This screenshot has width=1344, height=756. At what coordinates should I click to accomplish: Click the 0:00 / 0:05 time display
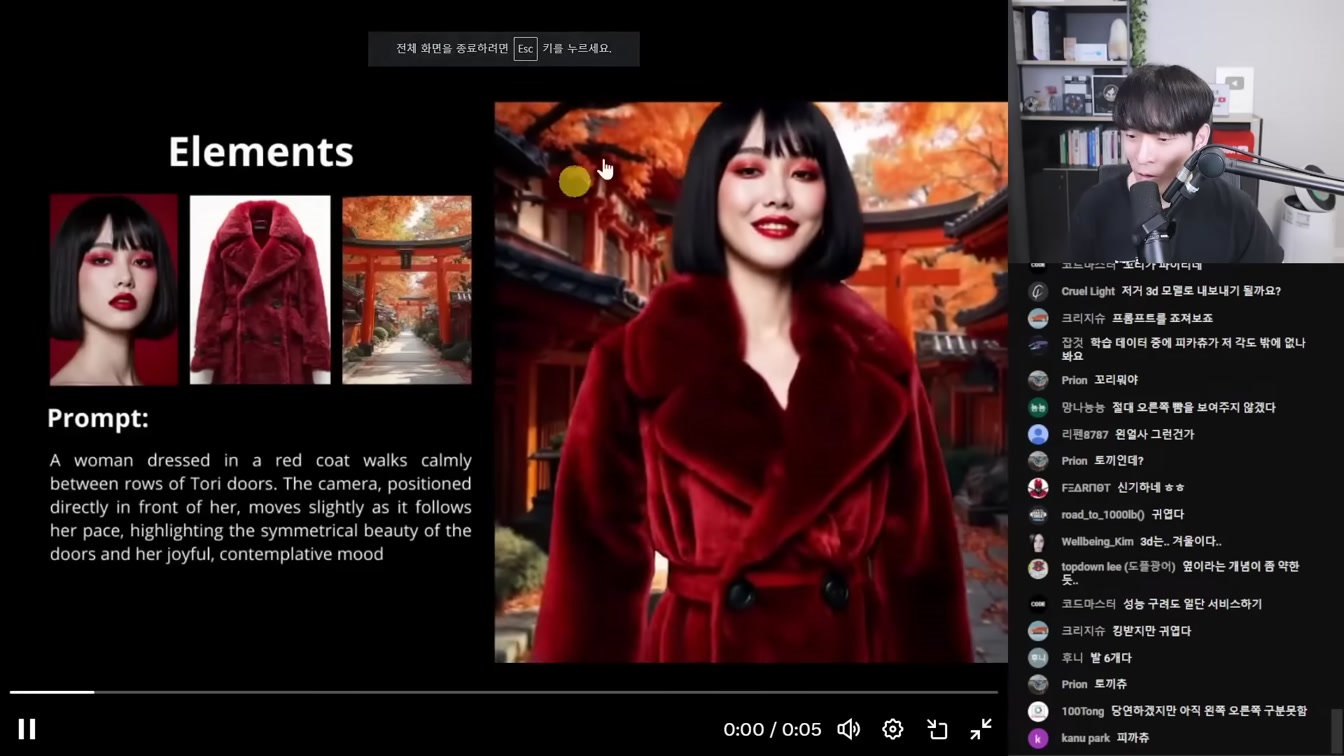coord(772,730)
